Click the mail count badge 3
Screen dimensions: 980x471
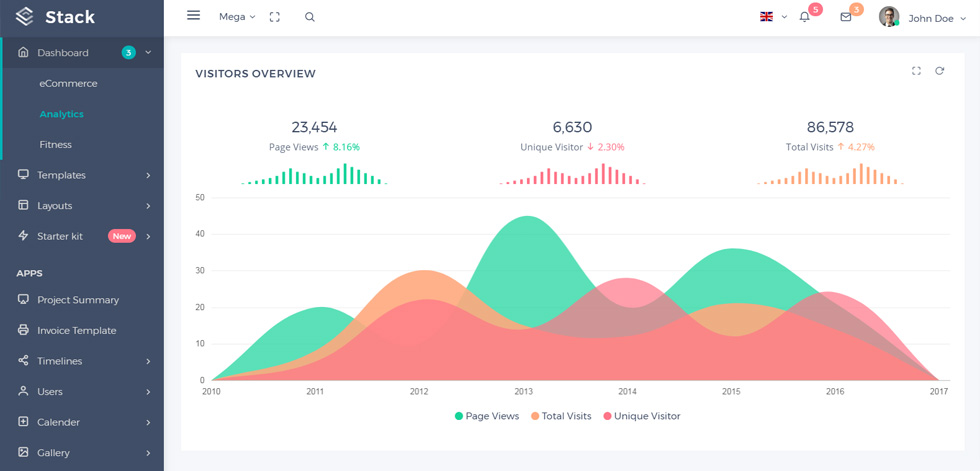point(856,9)
